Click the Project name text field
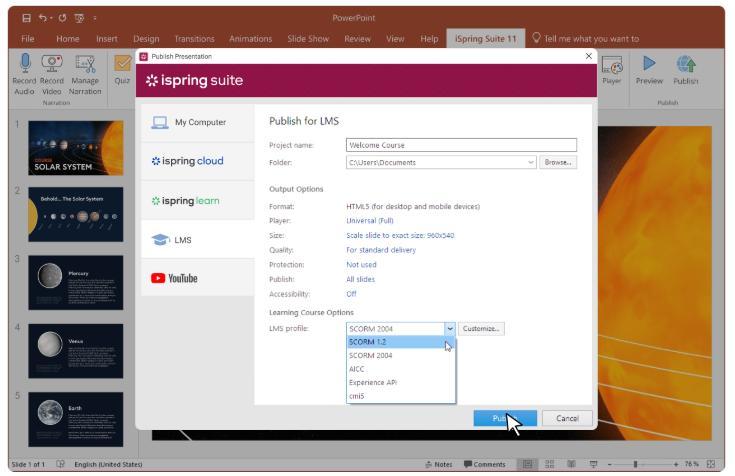 [461, 145]
